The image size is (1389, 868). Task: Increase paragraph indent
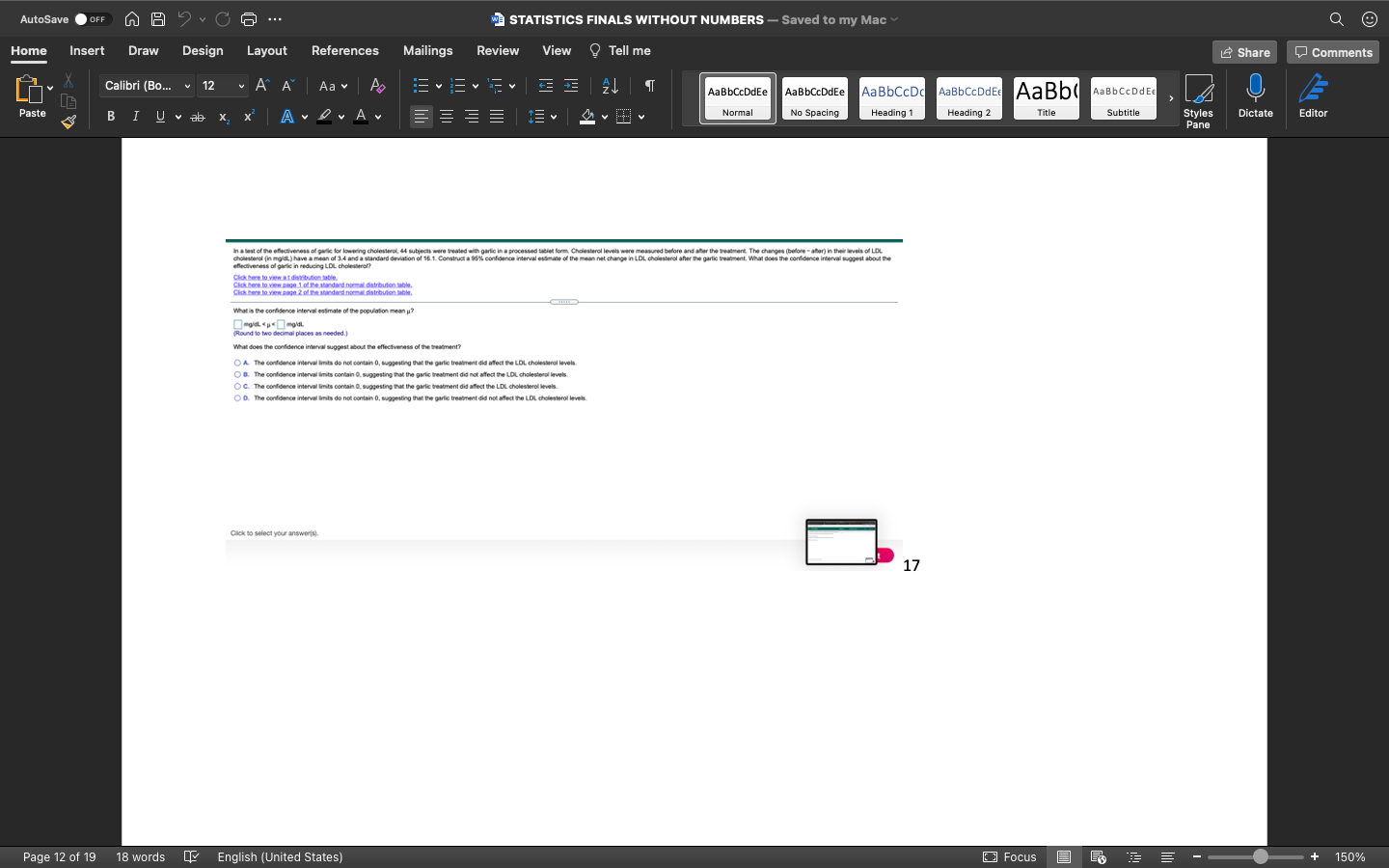[x=571, y=86]
